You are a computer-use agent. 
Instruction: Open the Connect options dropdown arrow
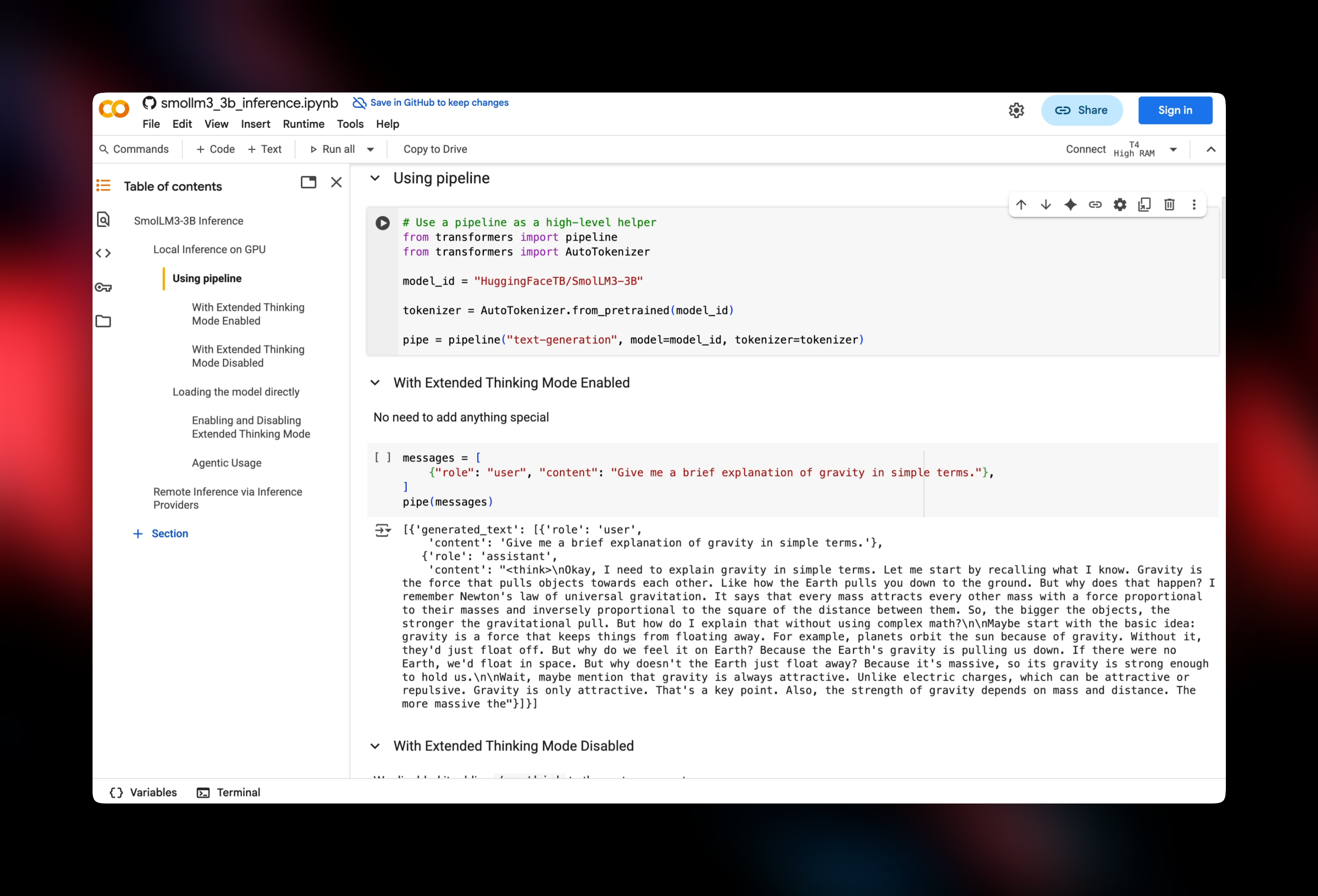[x=1174, y=150]
